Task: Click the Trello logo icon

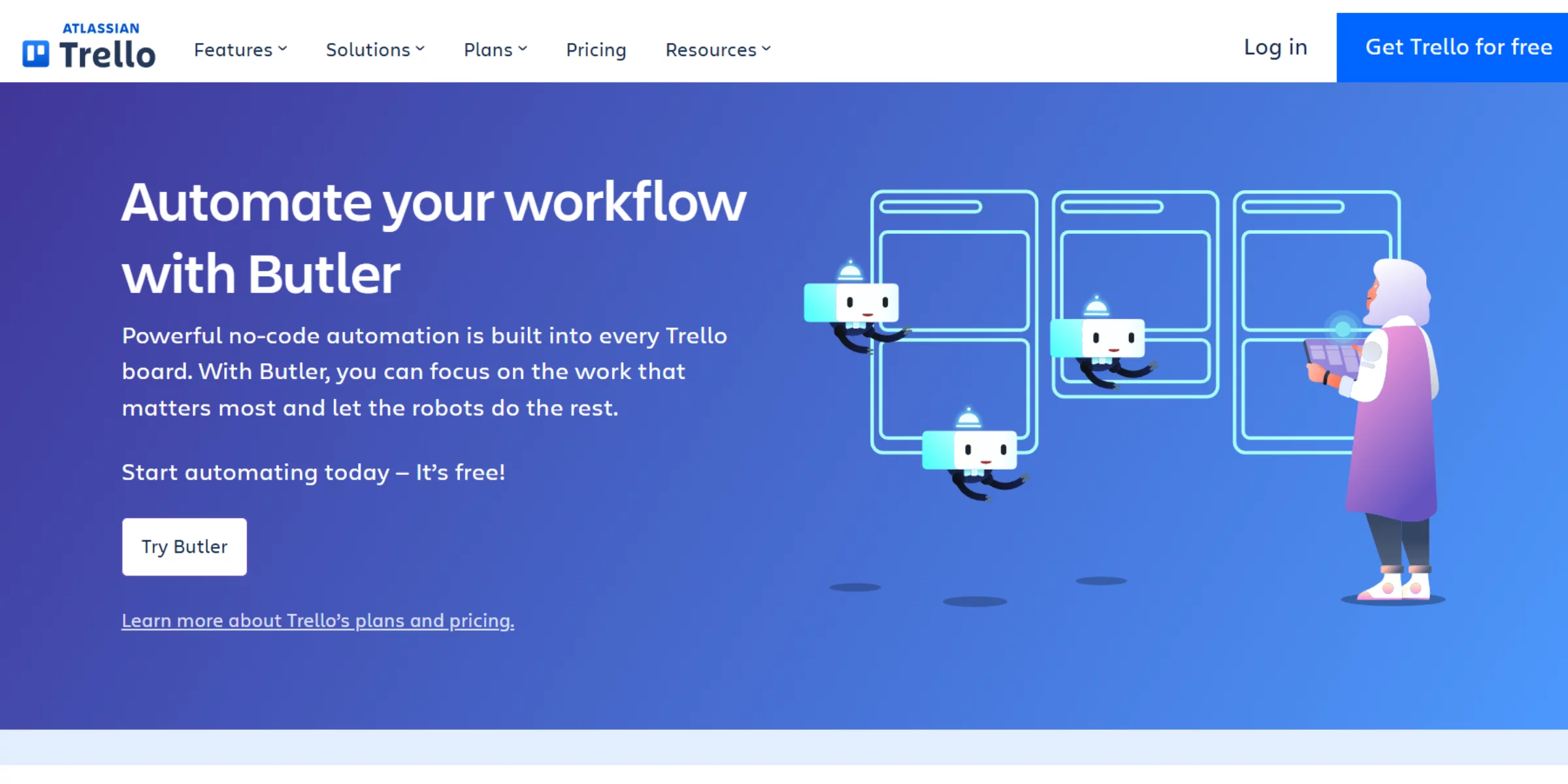Action: point(36,54)
